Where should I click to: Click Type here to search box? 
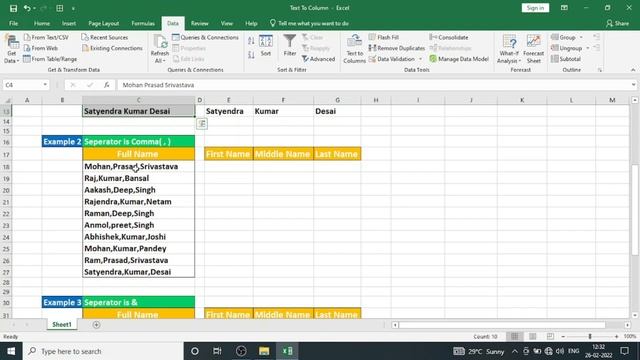(x=103, y=351)
